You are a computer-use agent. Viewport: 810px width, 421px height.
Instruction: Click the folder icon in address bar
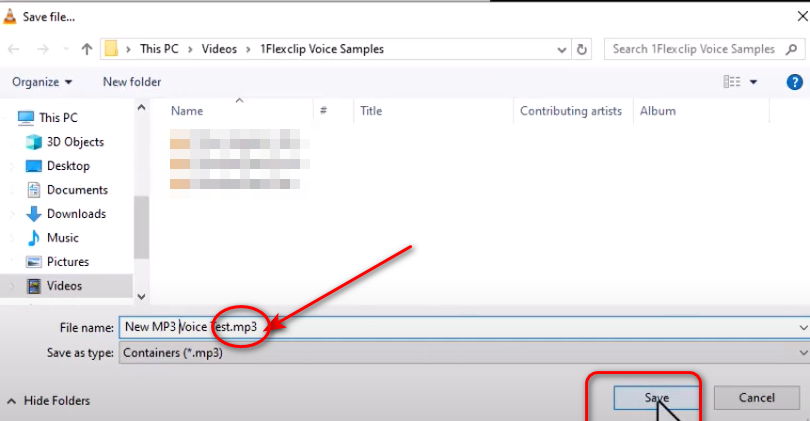[x=111, y=49]
